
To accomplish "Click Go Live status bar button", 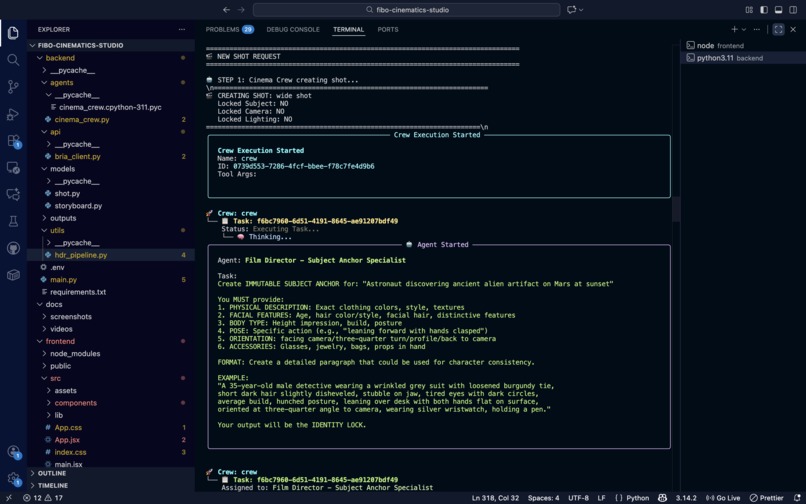I will click(723, 498).
